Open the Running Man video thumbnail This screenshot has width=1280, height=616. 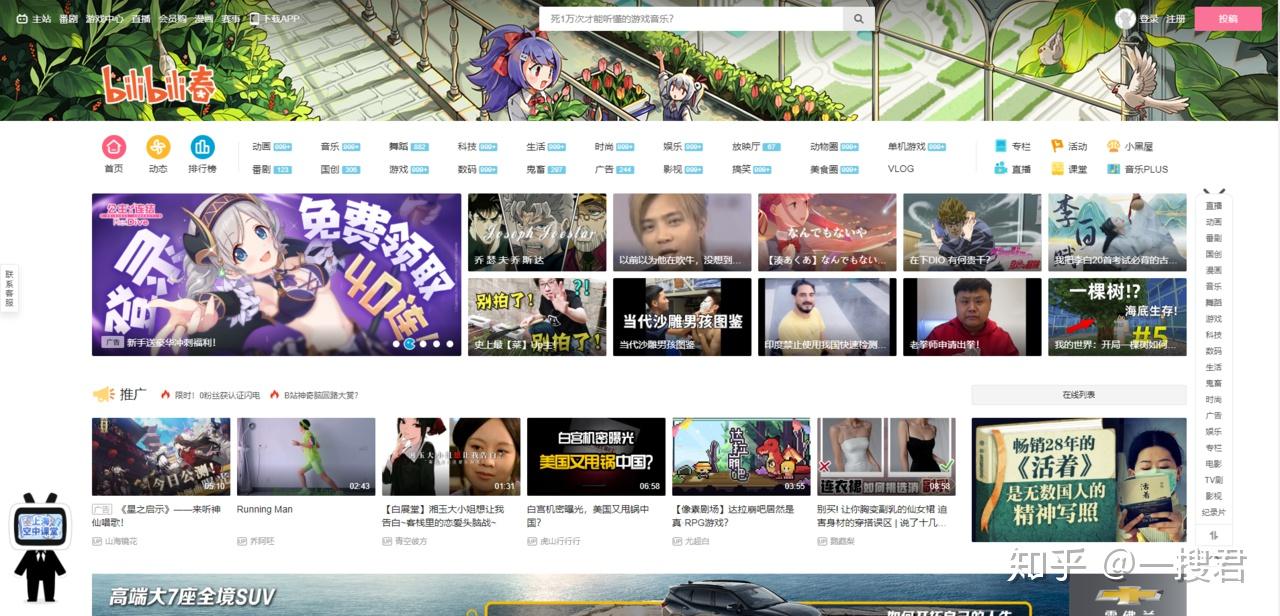tap(306, 457)
